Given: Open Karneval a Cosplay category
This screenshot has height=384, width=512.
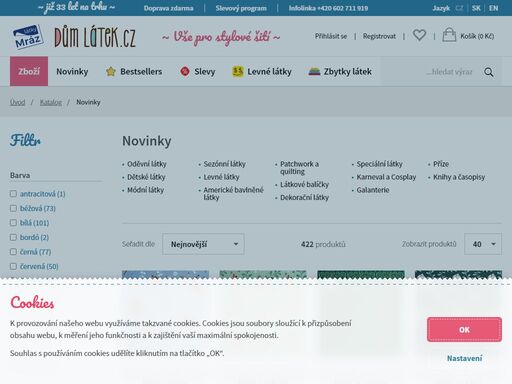Looking at the screenshot, I should tap(386, 177).
